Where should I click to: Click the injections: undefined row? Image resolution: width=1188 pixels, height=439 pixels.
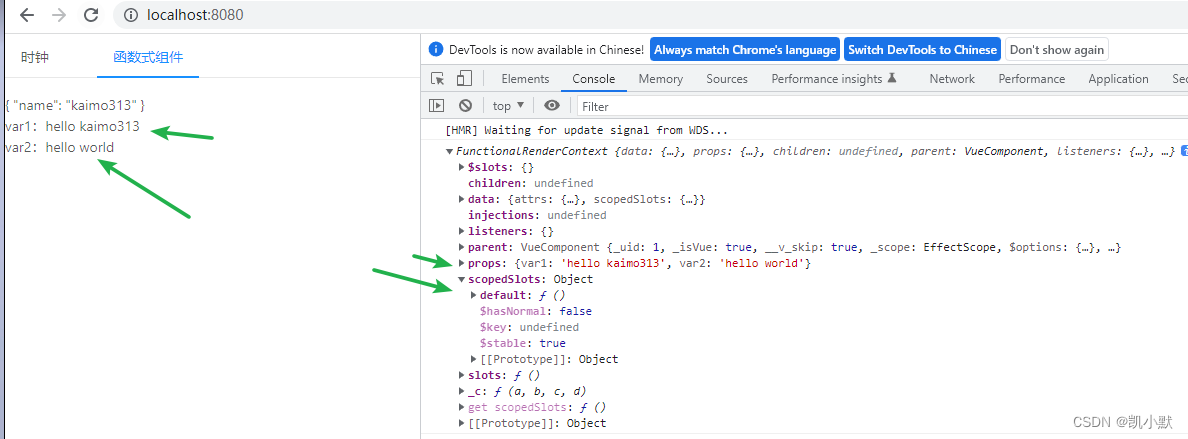pos(537,215)
